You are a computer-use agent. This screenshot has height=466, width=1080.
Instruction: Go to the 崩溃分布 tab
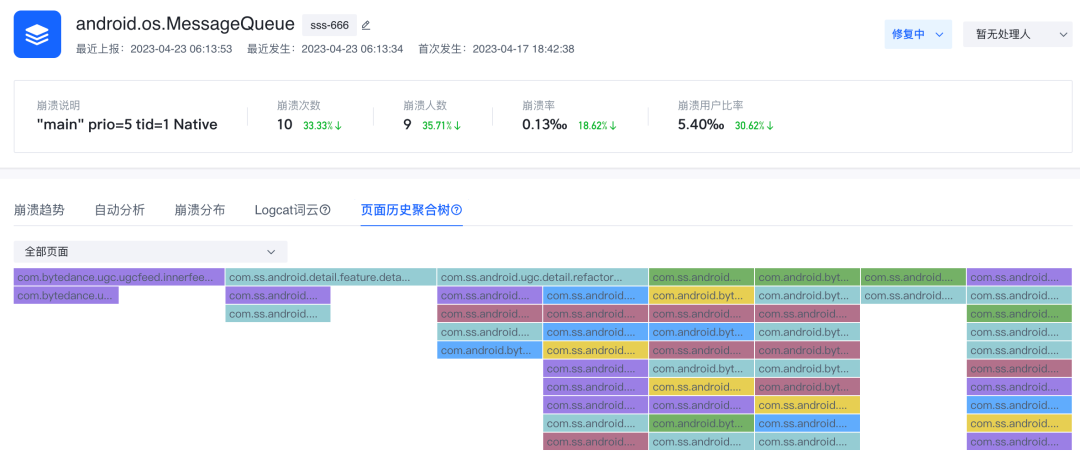pos(200,210)
